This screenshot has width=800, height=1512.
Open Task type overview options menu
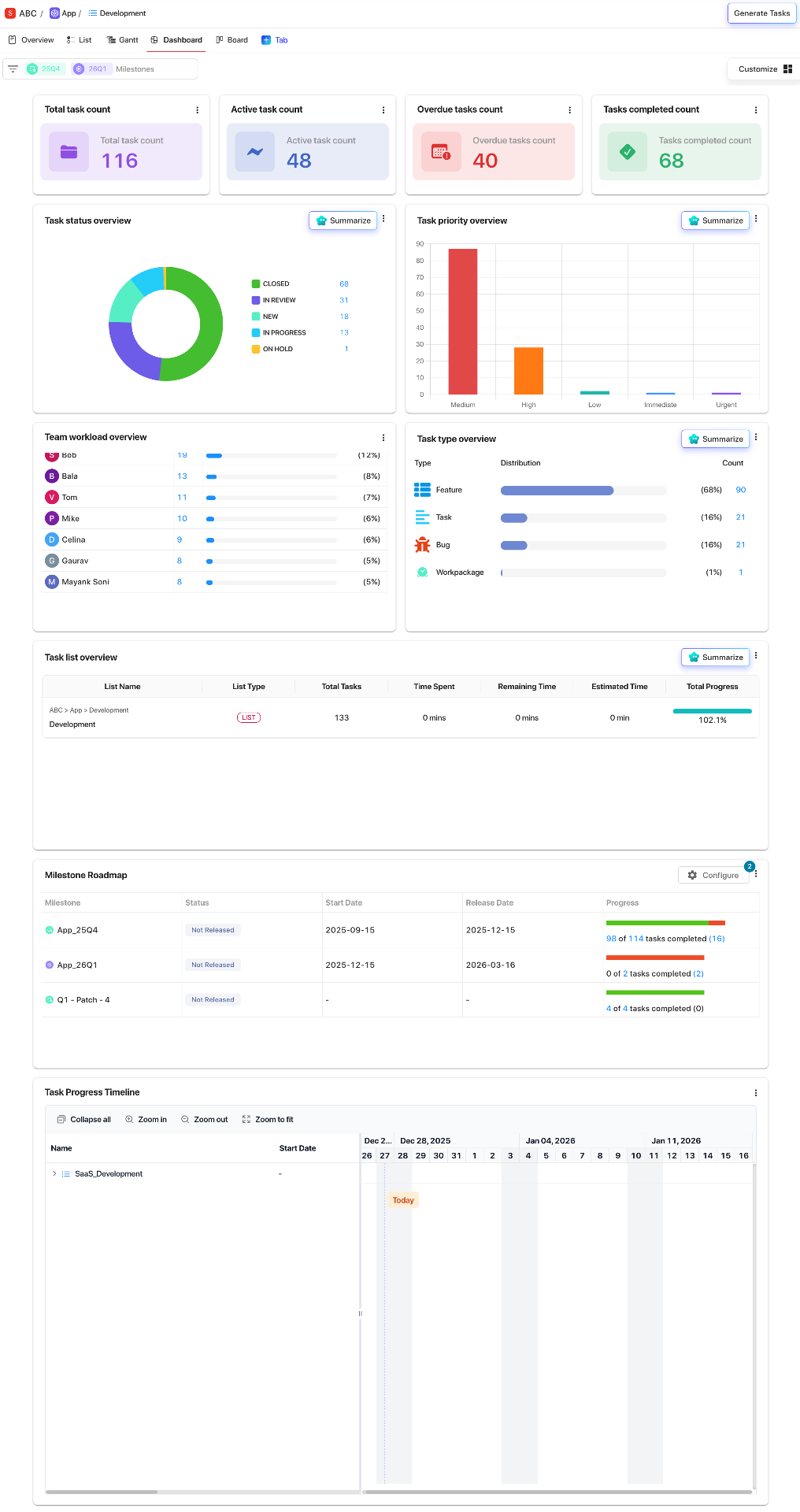[756, 437]
